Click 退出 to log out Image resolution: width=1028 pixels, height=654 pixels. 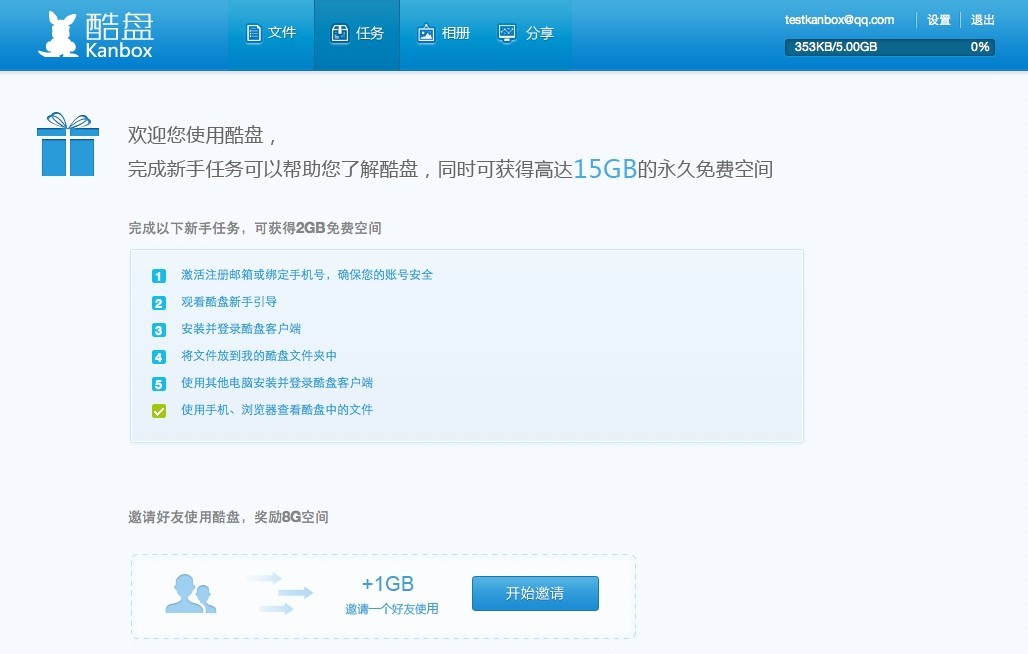pos(982,20)
